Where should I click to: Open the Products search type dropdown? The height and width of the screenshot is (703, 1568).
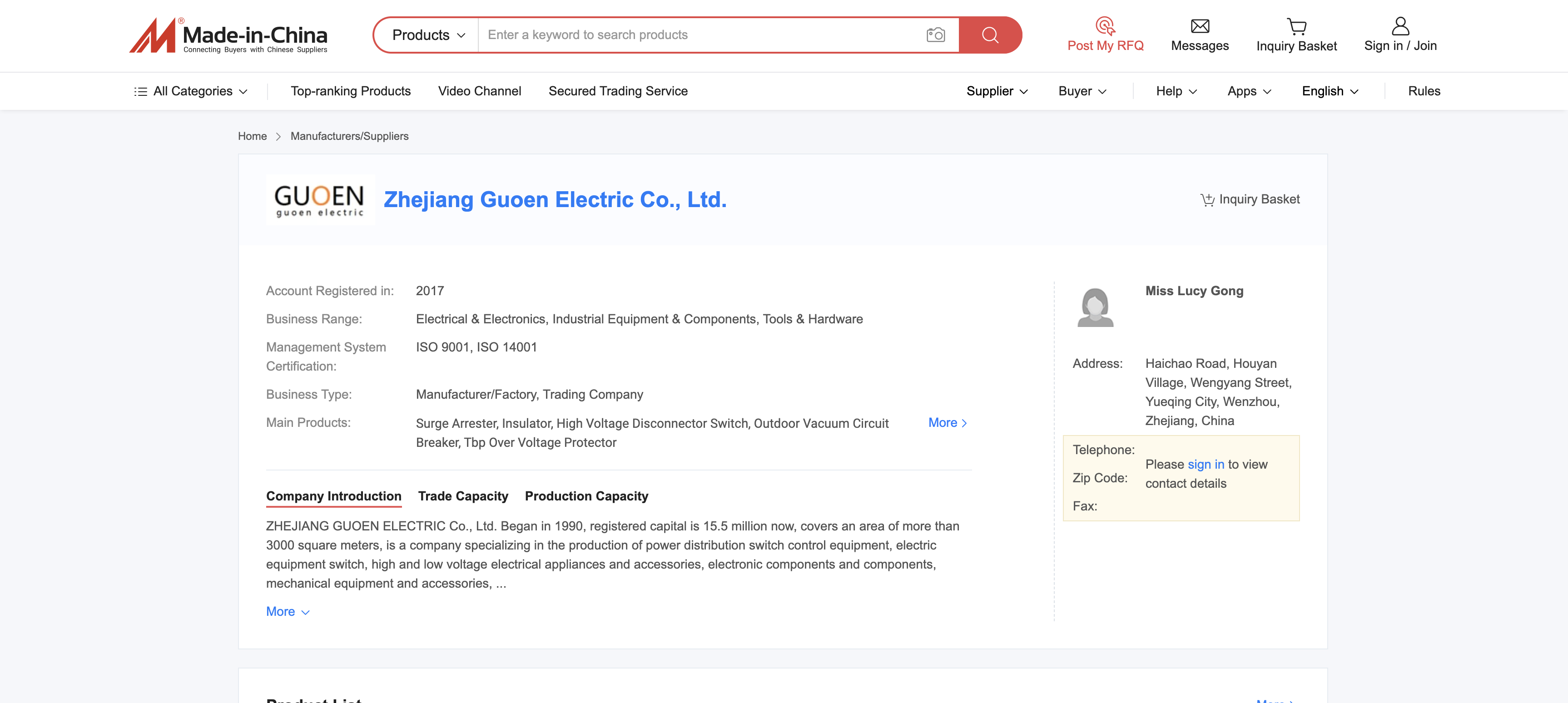pos(428,35)
